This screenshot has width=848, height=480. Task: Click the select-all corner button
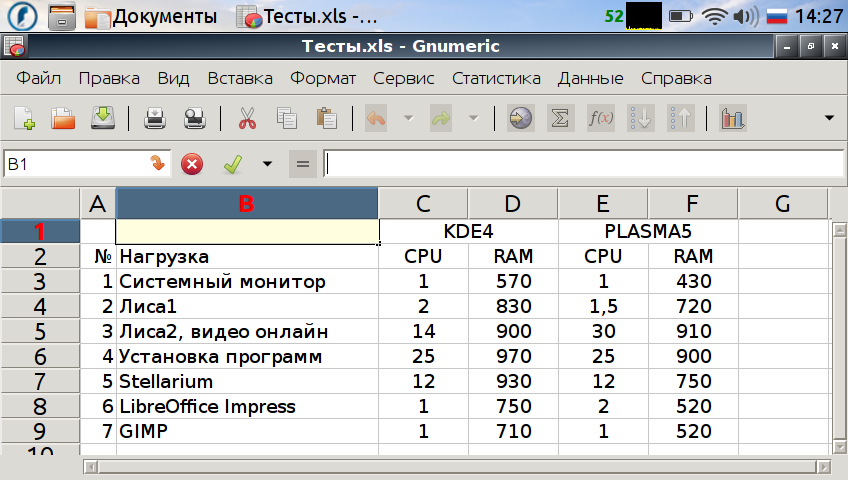tap(40, 204)
